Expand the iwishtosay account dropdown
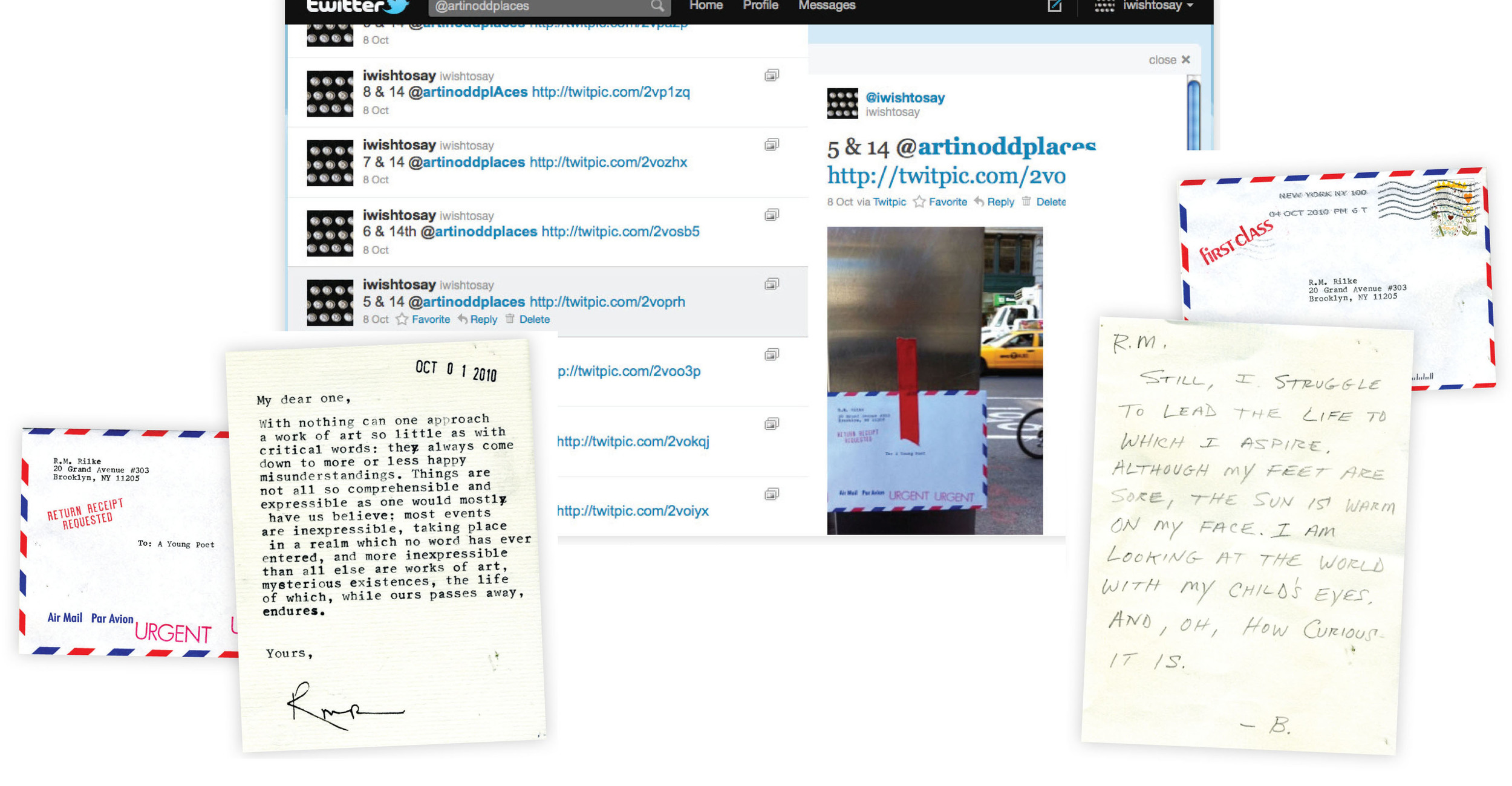This screenshot has width=1512, height=786. [1158, 6]
